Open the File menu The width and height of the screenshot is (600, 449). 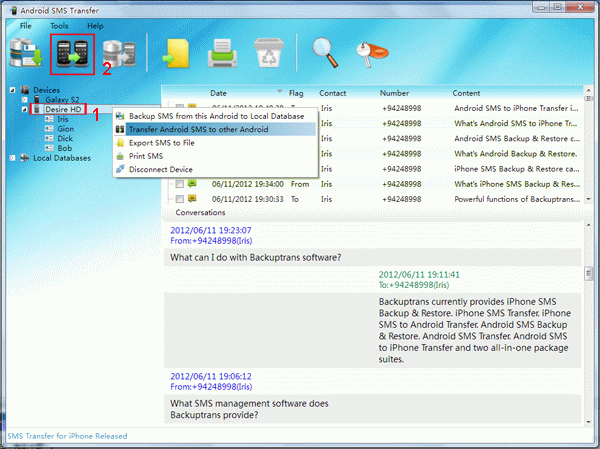click(26, 26)
